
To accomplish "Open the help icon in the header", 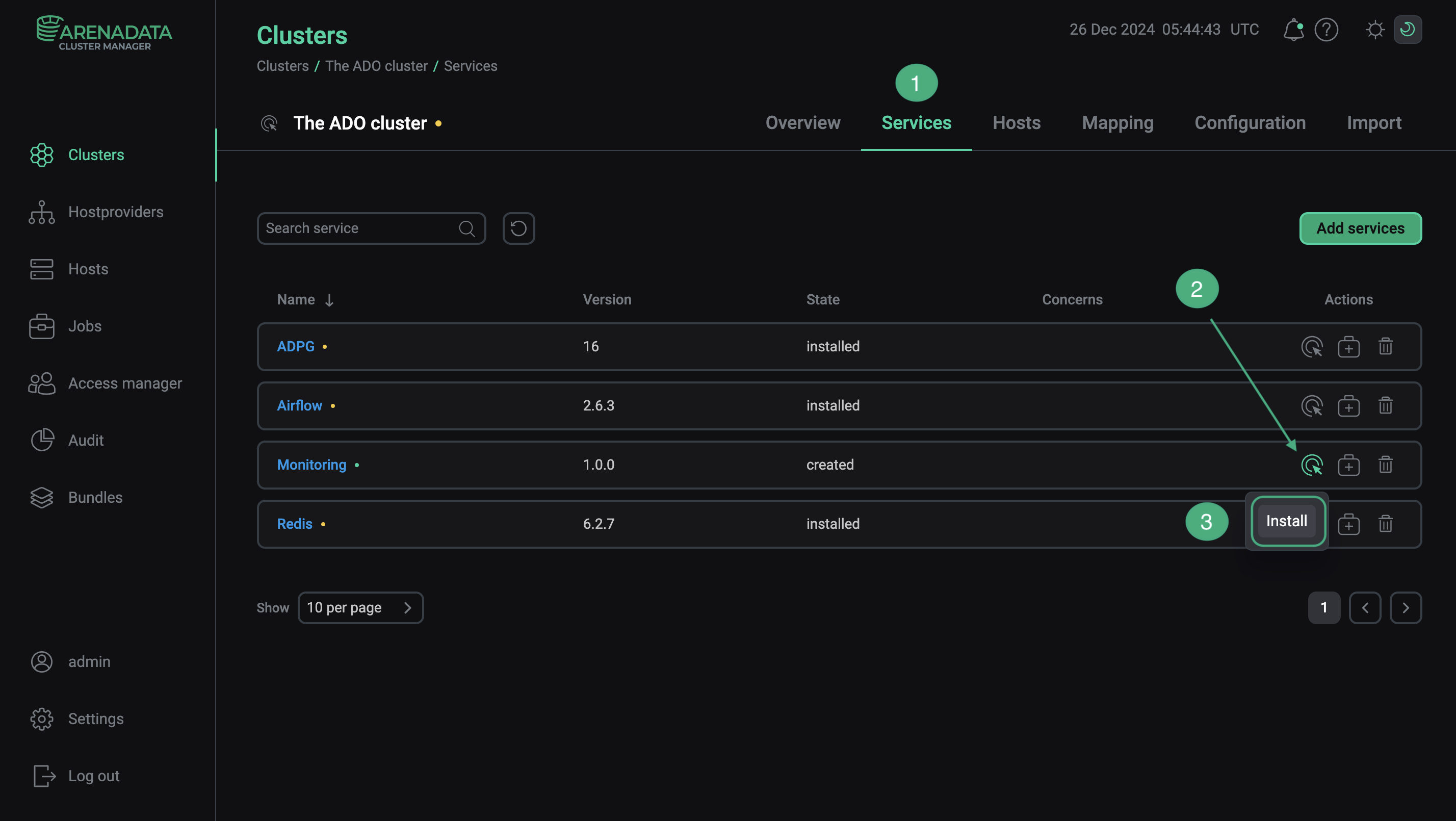I will point(1327,30).
